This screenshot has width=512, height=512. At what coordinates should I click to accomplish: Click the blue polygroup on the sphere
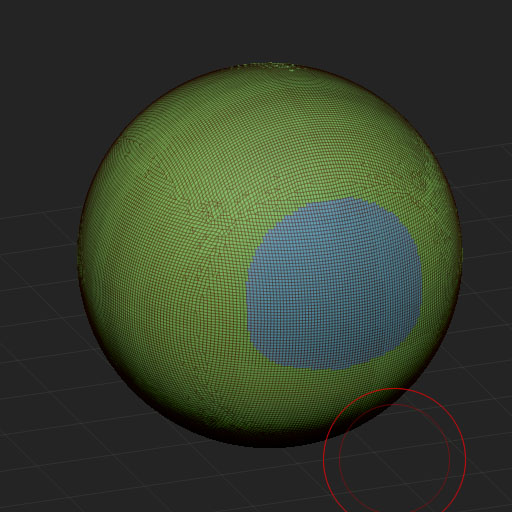coord(334,284)
